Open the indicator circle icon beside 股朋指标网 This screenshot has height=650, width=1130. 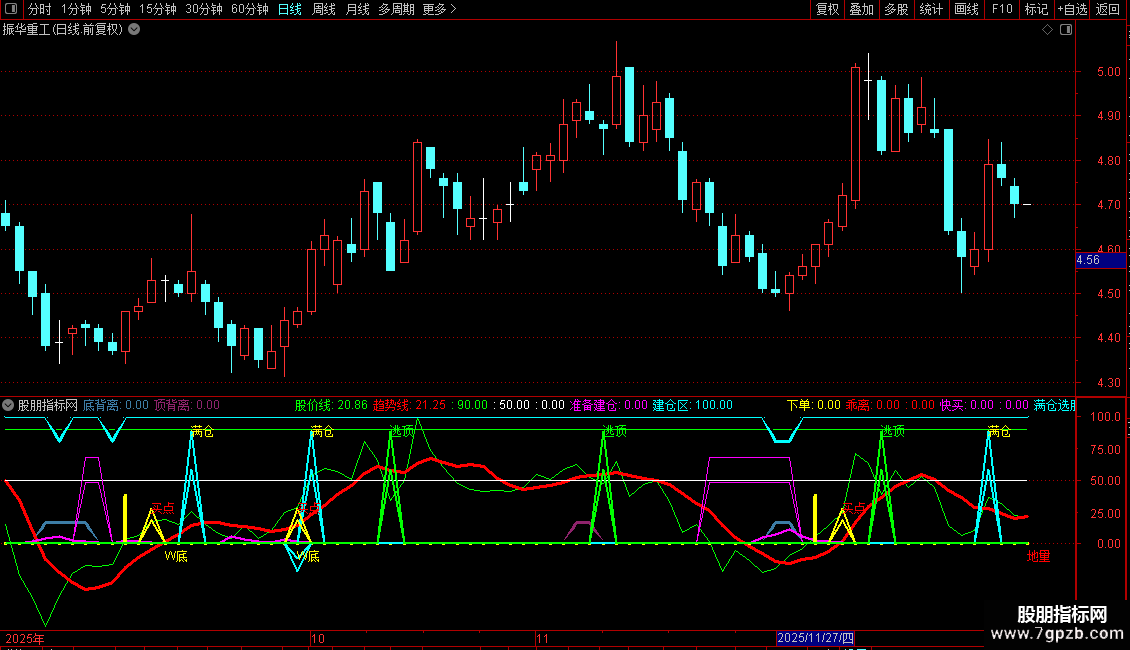(x=8, y=406)
